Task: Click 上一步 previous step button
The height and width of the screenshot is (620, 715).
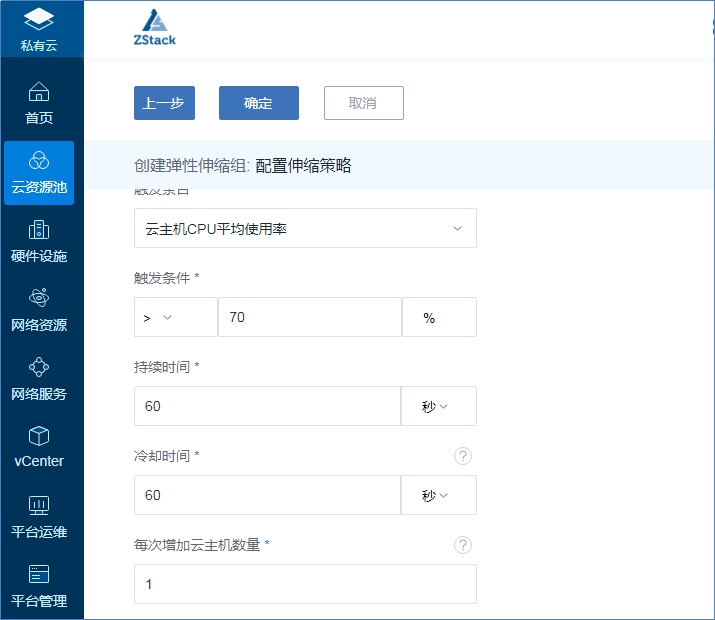Action: (164, 103)
